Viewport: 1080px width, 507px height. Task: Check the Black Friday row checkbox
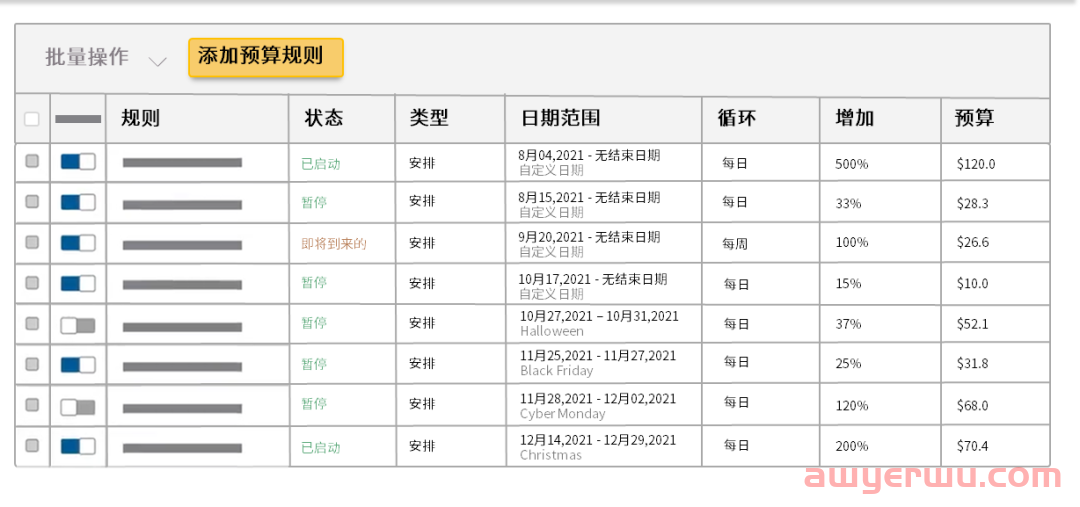(32, 364)
